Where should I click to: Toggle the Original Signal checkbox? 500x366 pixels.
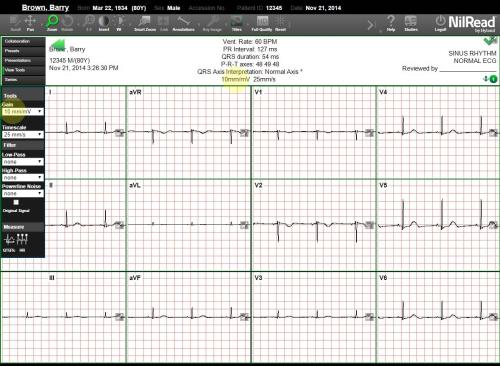pos(16,202)
